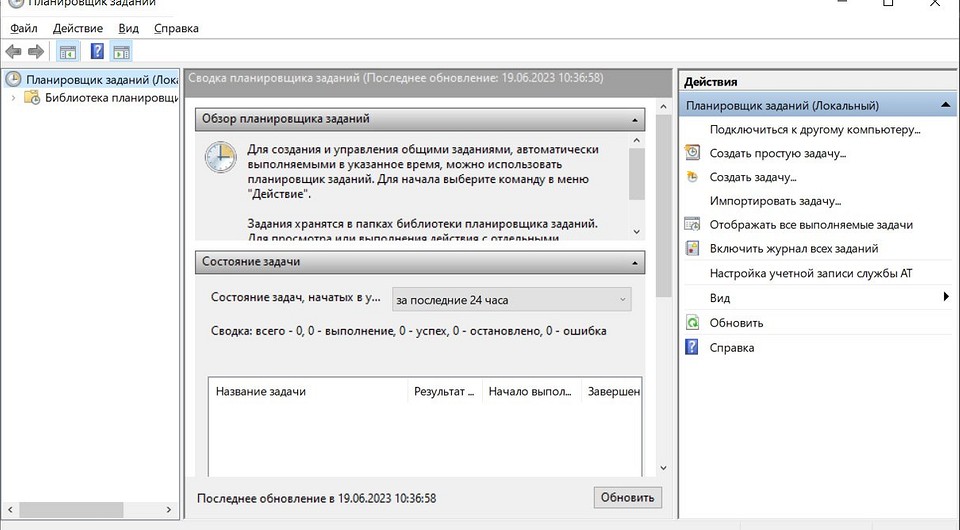Screen dimensions: 960x530
Task: Click the Создать простую задачу icon
Action: tap(692, 153)
